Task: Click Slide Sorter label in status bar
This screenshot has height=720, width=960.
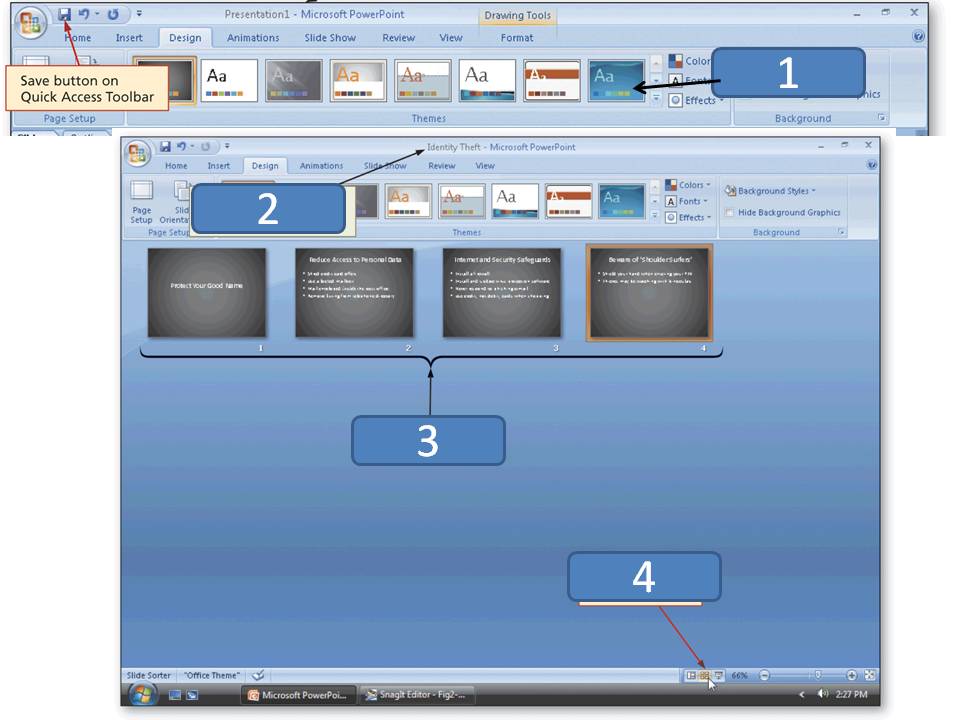Action: point(148,675)
